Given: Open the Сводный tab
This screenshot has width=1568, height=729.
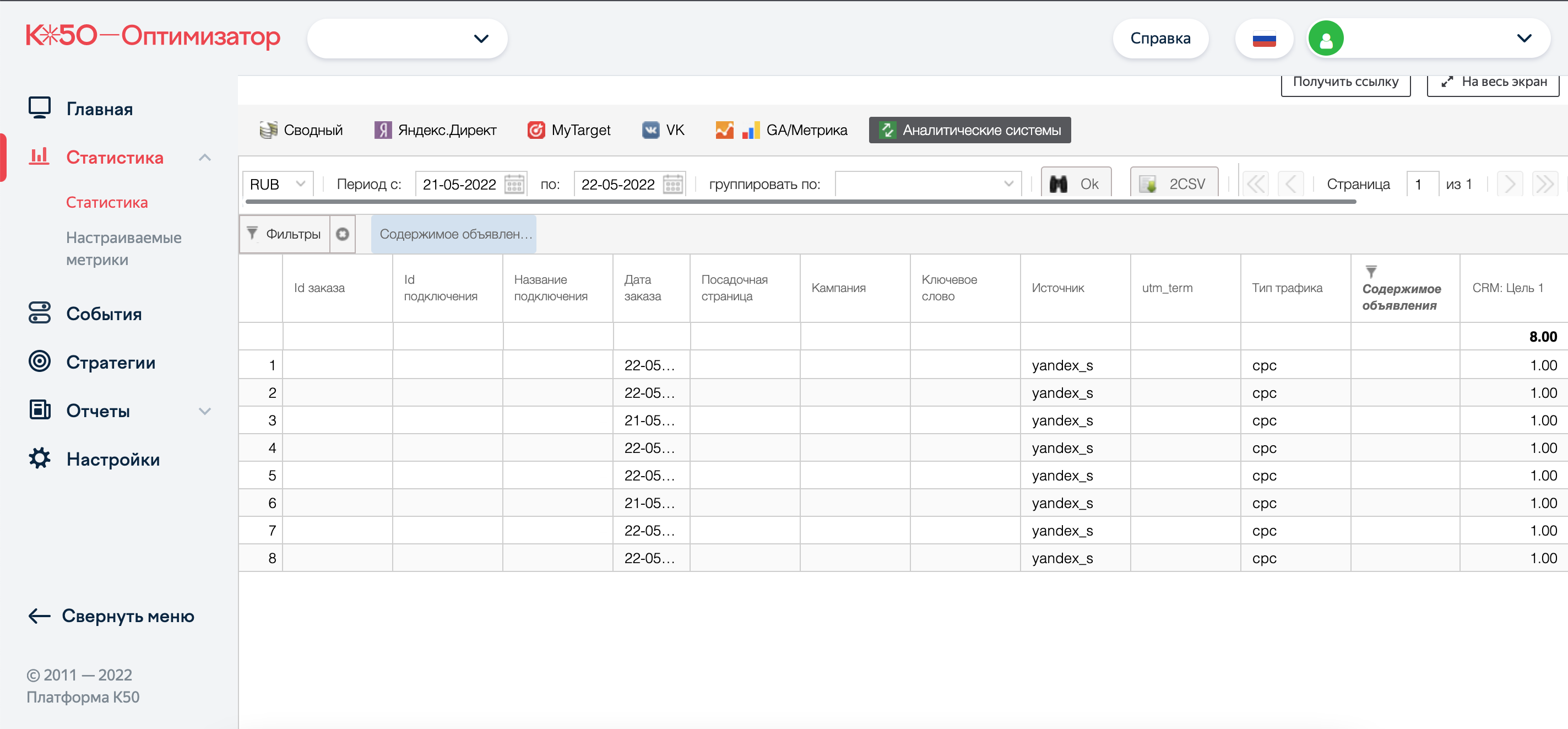Looking at the screenshot, I should click(301, 129).
